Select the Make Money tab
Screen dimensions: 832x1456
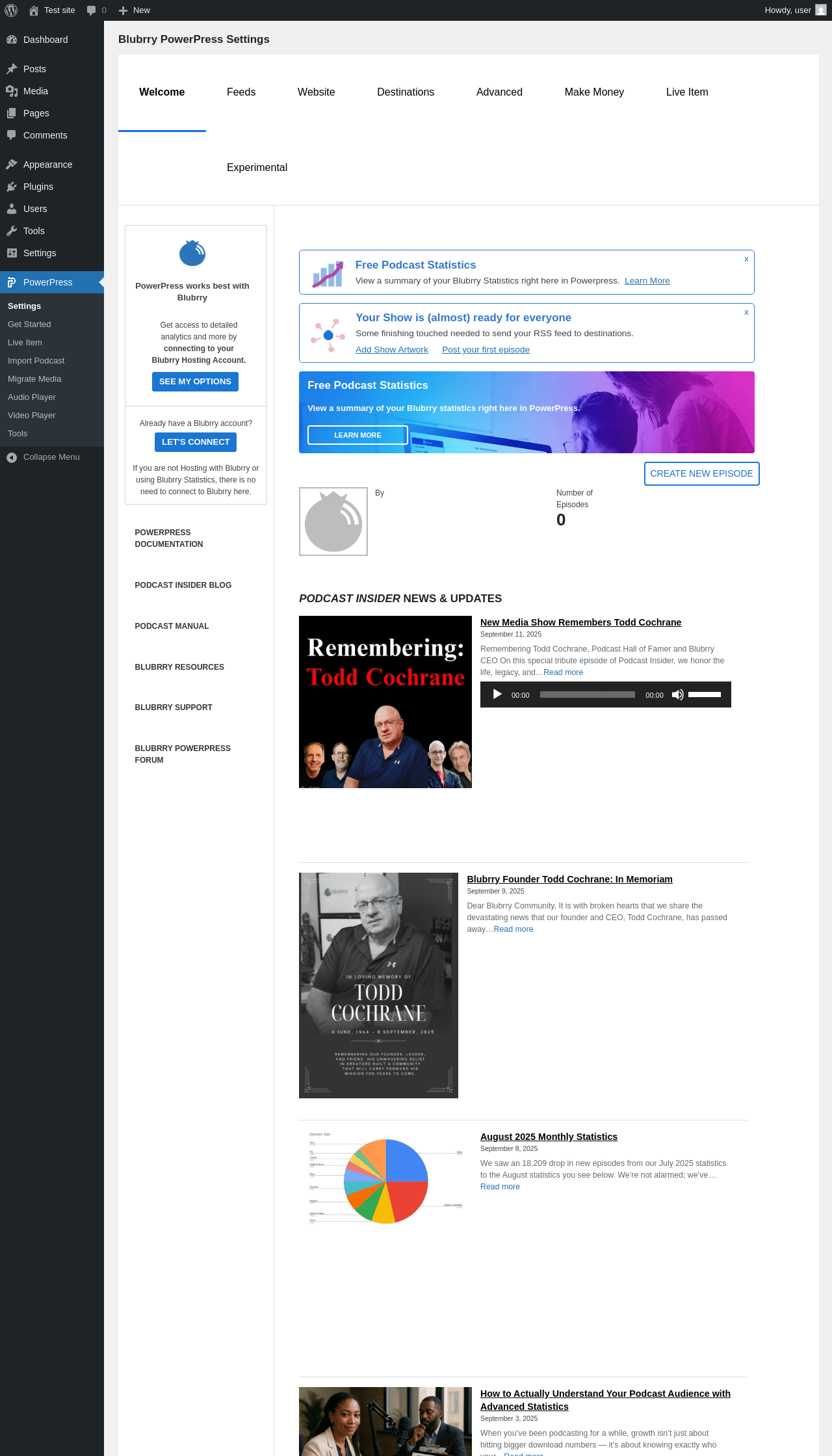coord(594,92)
